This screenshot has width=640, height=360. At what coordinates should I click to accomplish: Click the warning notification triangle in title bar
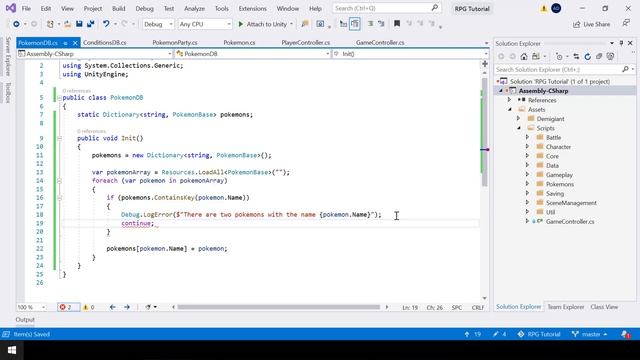point(544,9)
